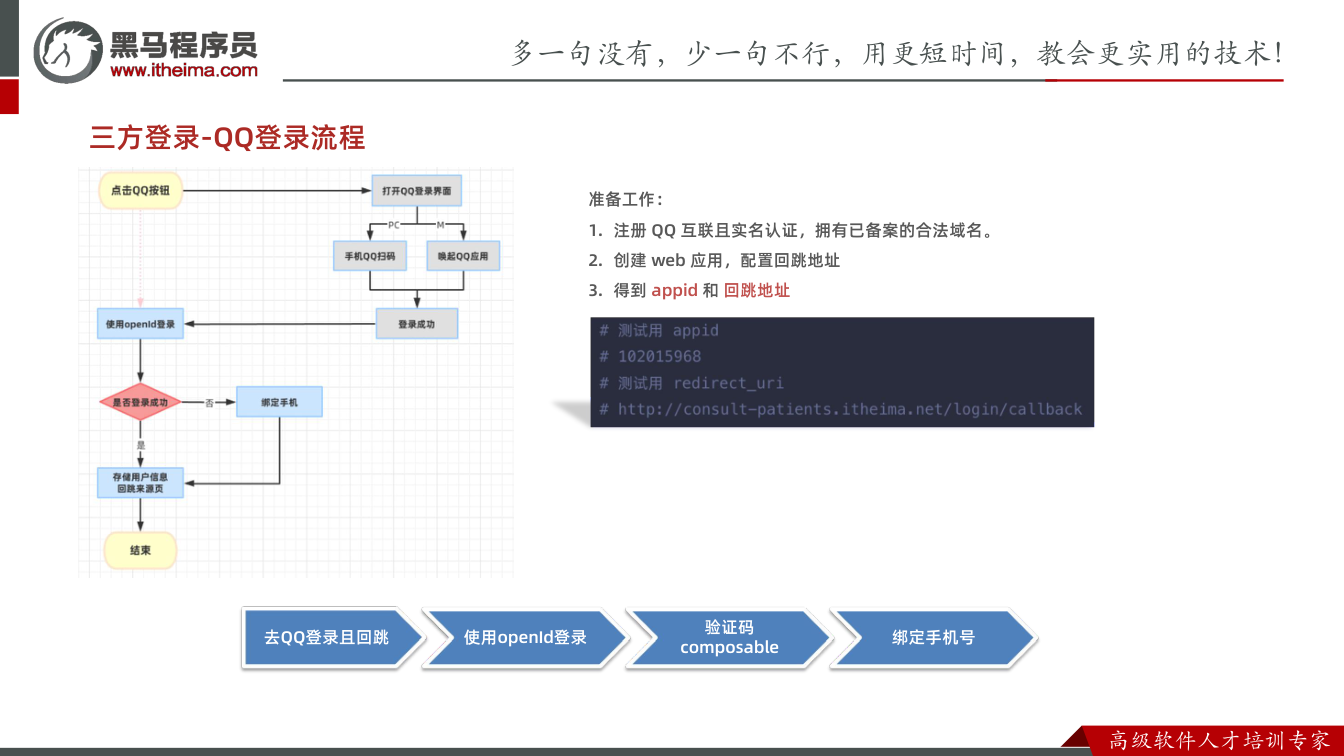
Task: Select the code comment 测试用 redirect_uri
Action: [691, 383]
